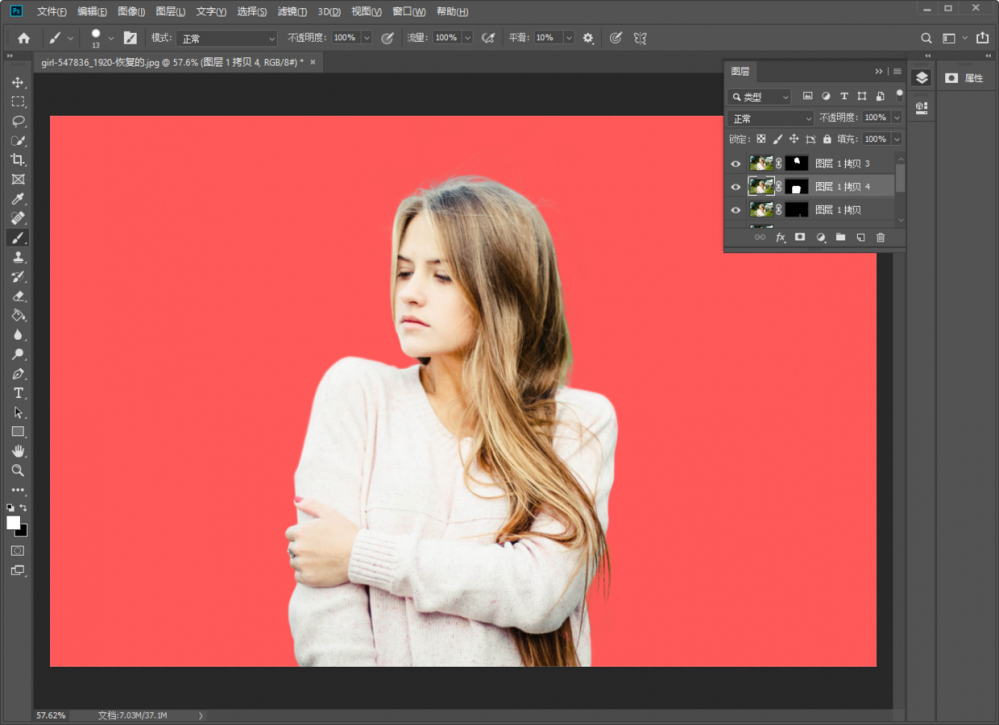Select the Crop tool in toolbar

pos(18,160)
